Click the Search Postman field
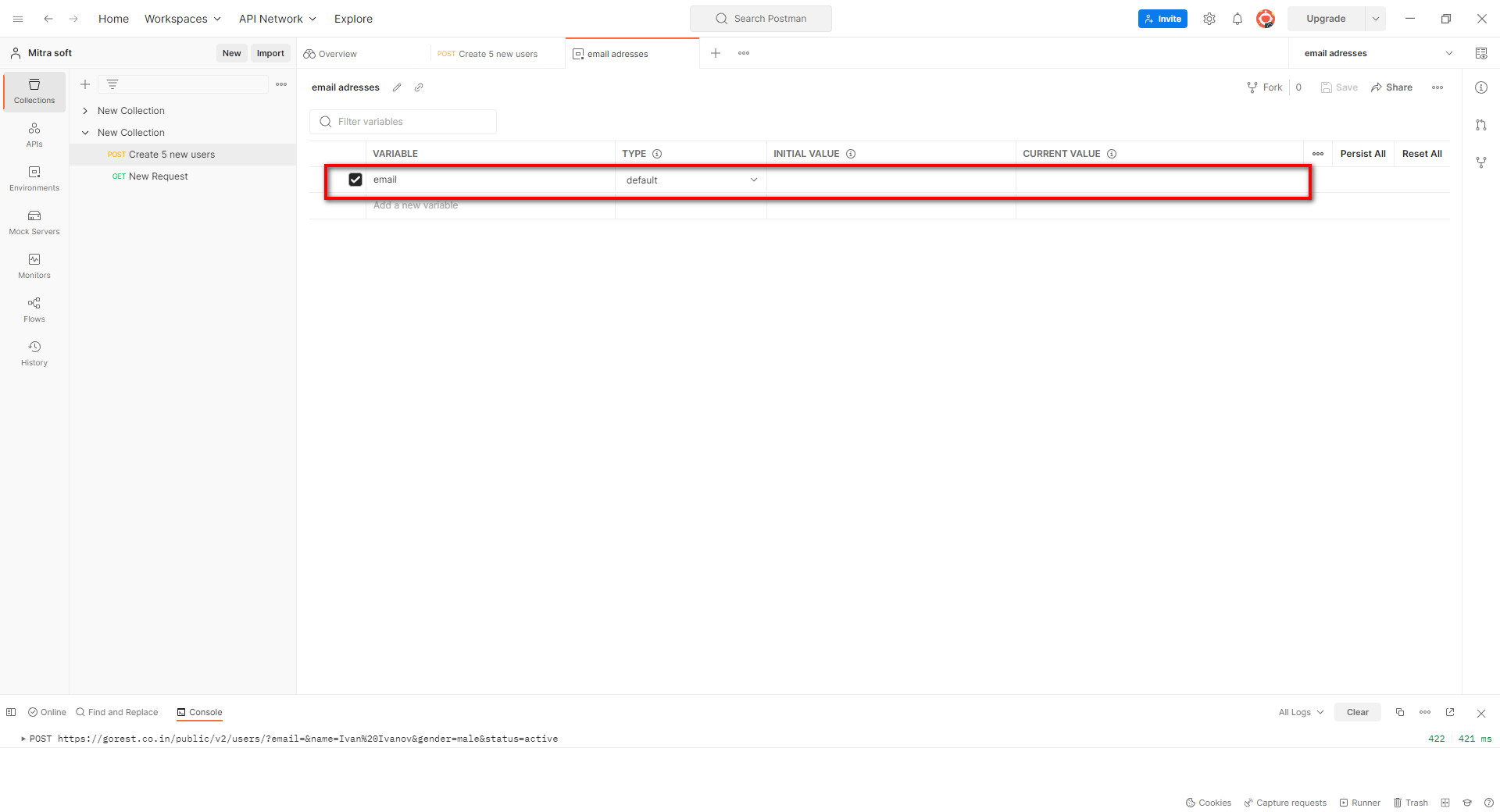This screenshot has width=1500, height=812. [x=760, y=19]
